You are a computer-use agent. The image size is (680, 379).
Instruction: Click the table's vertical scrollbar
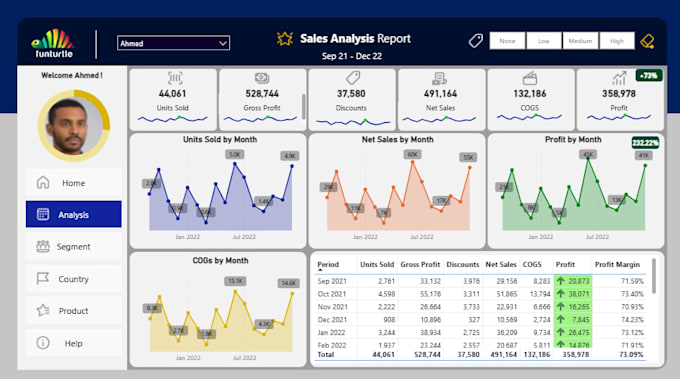point(654,276)
